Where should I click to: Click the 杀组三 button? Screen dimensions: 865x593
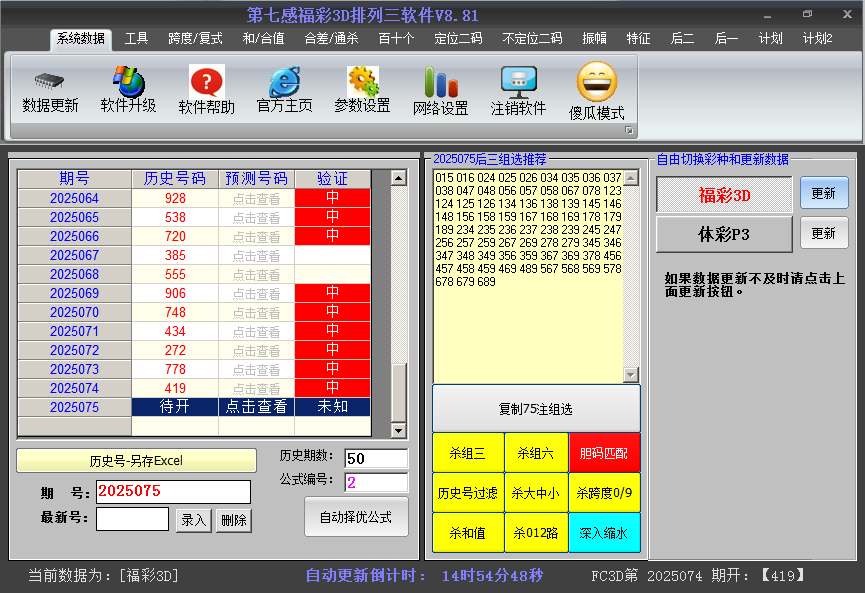coord(468,453)
